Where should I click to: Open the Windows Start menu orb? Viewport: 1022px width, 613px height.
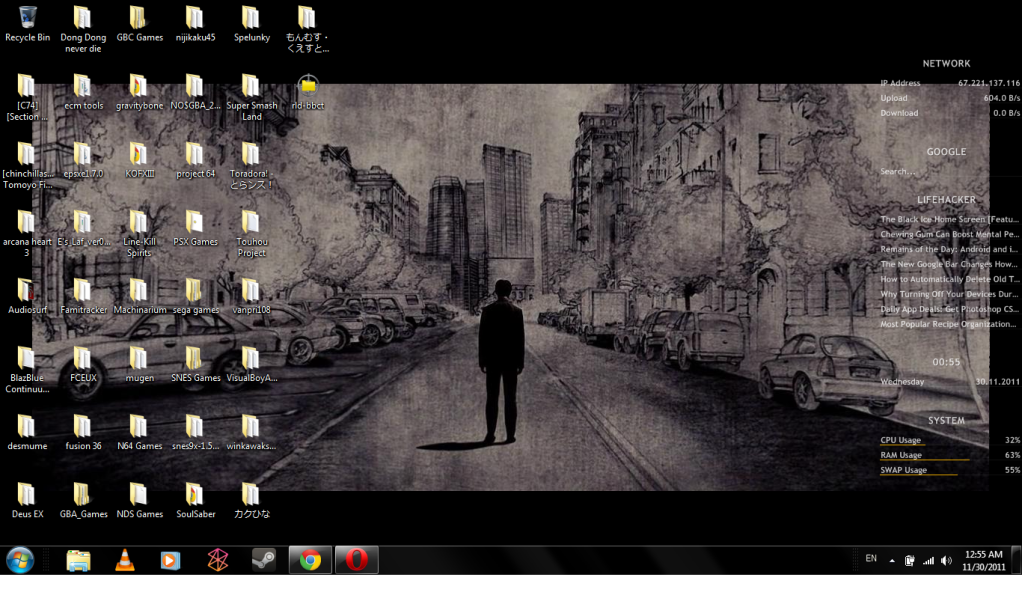click(20, 560)
